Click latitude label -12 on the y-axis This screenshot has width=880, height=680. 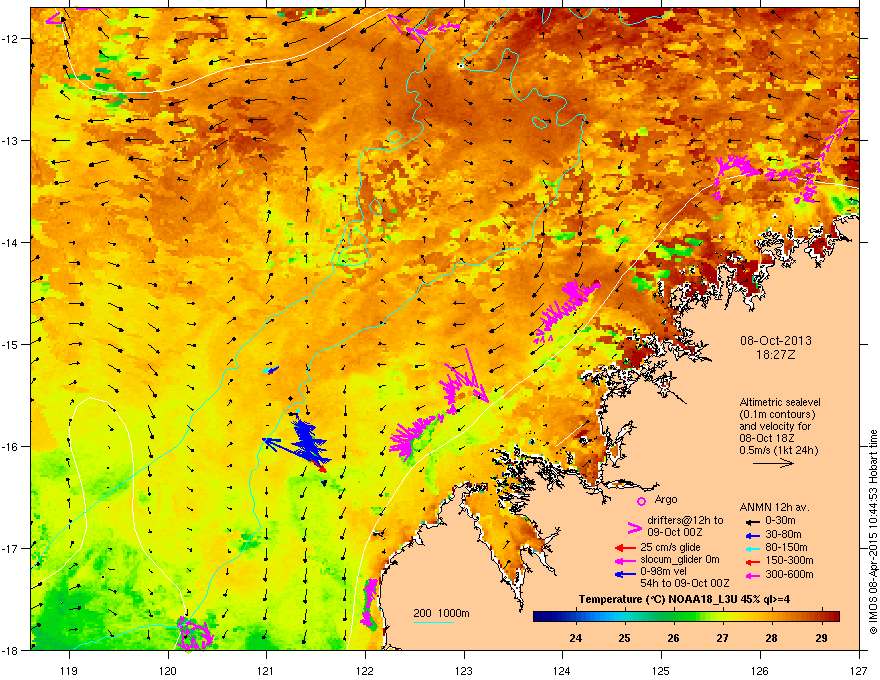click(x=11, y=38)
